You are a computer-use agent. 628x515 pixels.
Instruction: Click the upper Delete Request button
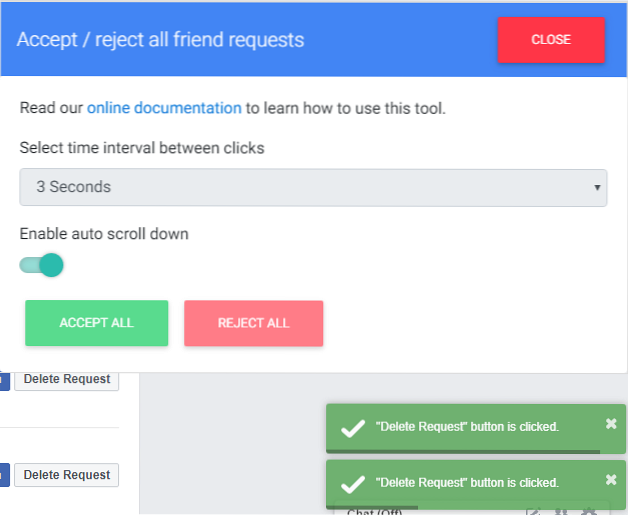click(66, 379)
